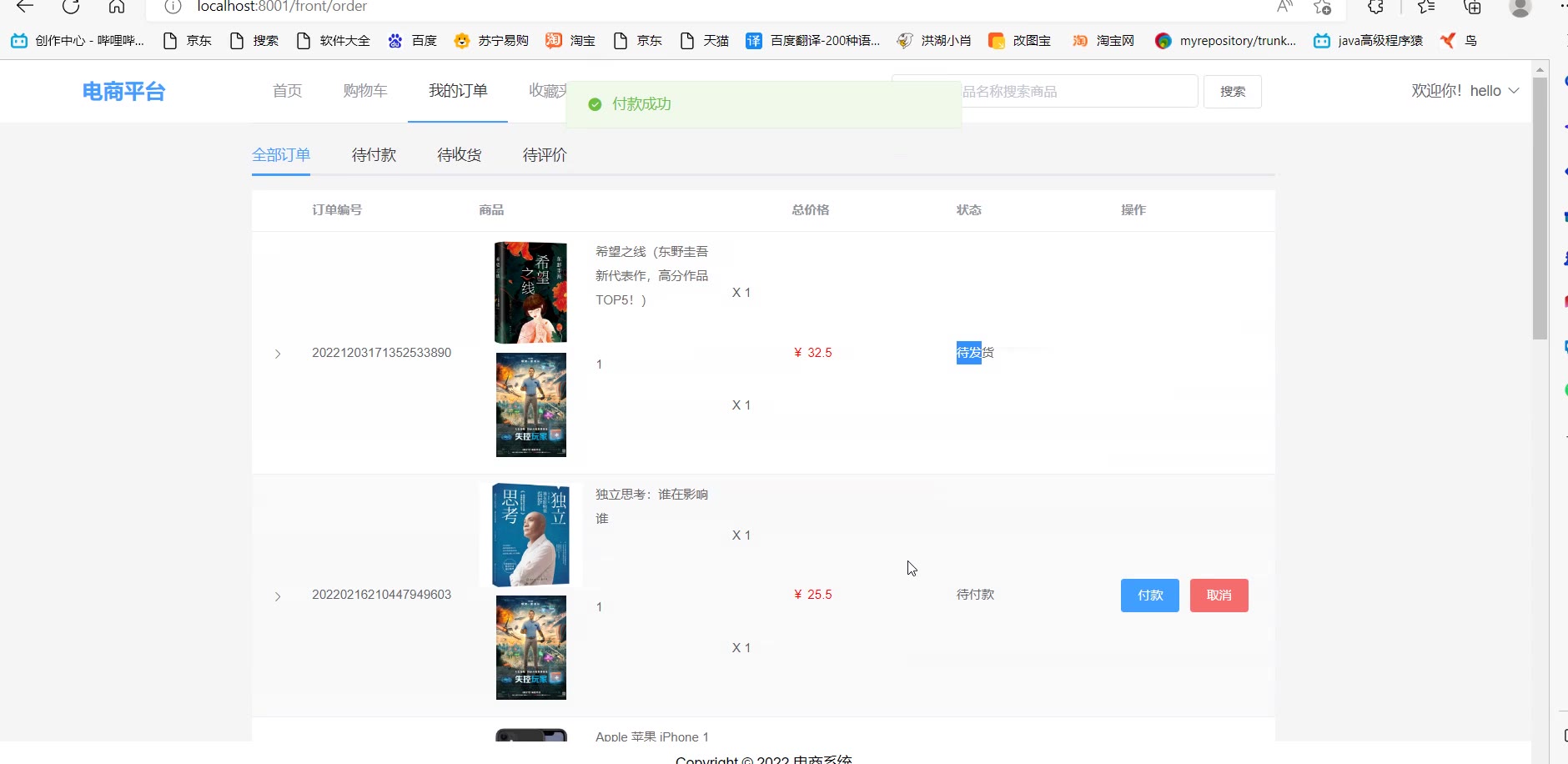Open the 搜索 bookmark

(x=254, y=41)
